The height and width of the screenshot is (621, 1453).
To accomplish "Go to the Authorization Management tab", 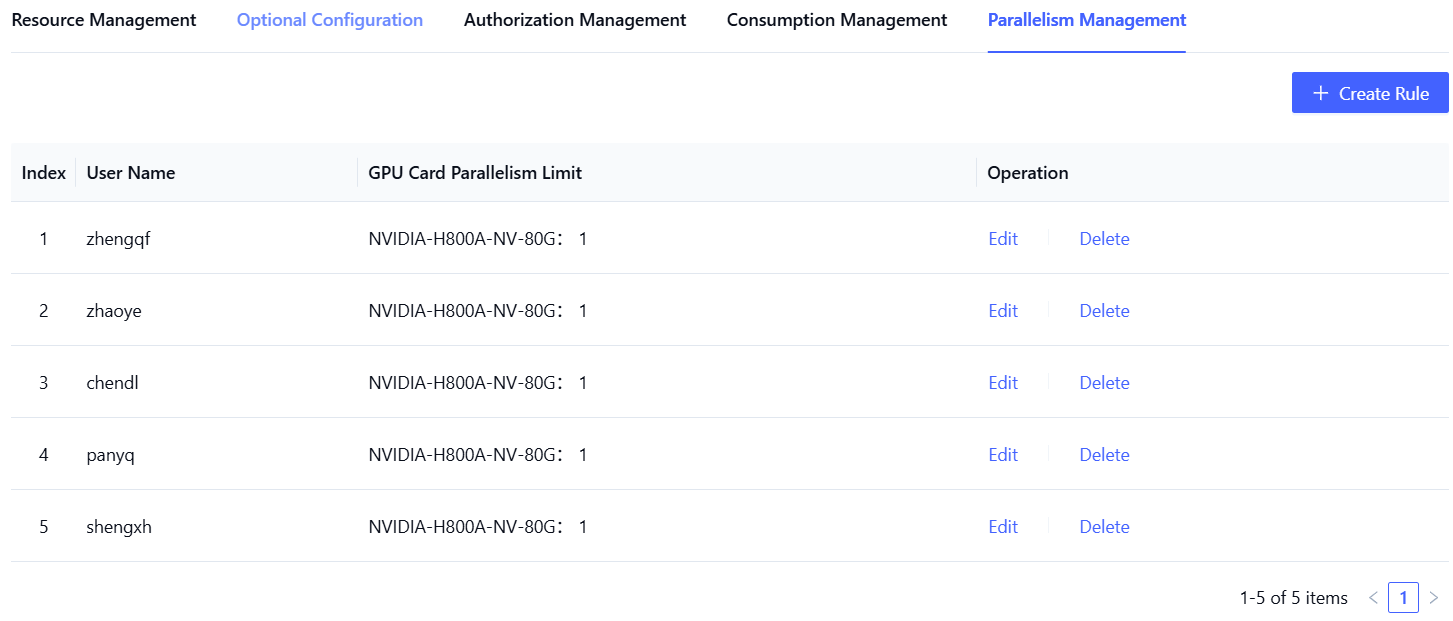I will 575,20.
